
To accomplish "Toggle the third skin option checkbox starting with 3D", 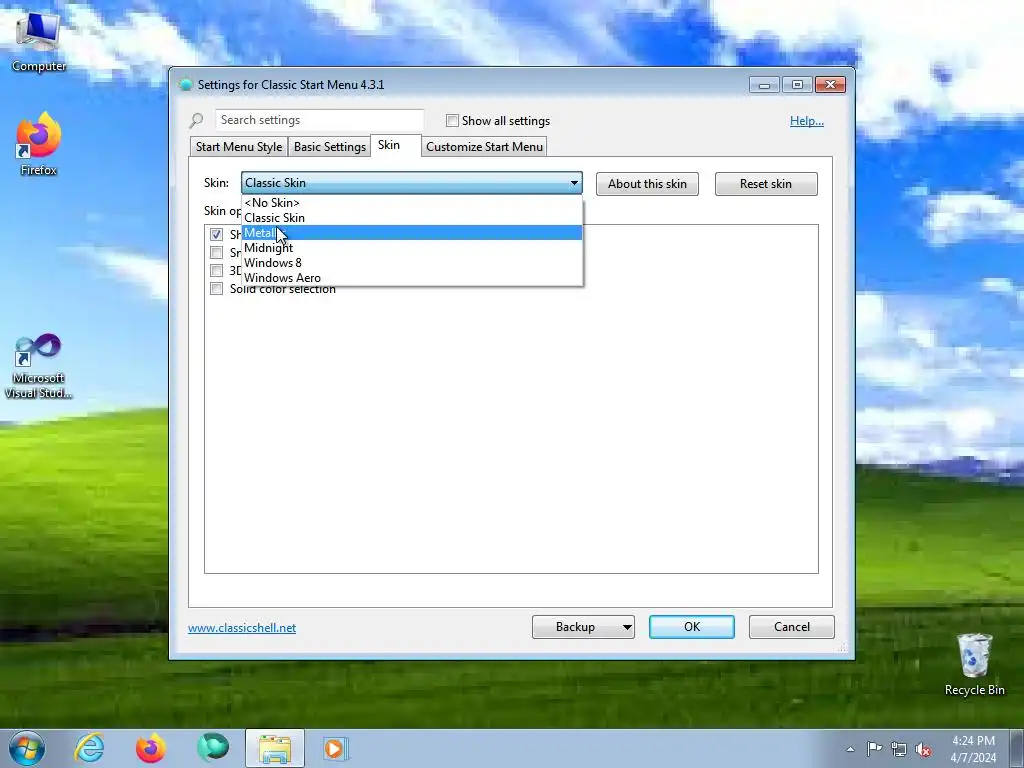I will [x=216, y=270].
